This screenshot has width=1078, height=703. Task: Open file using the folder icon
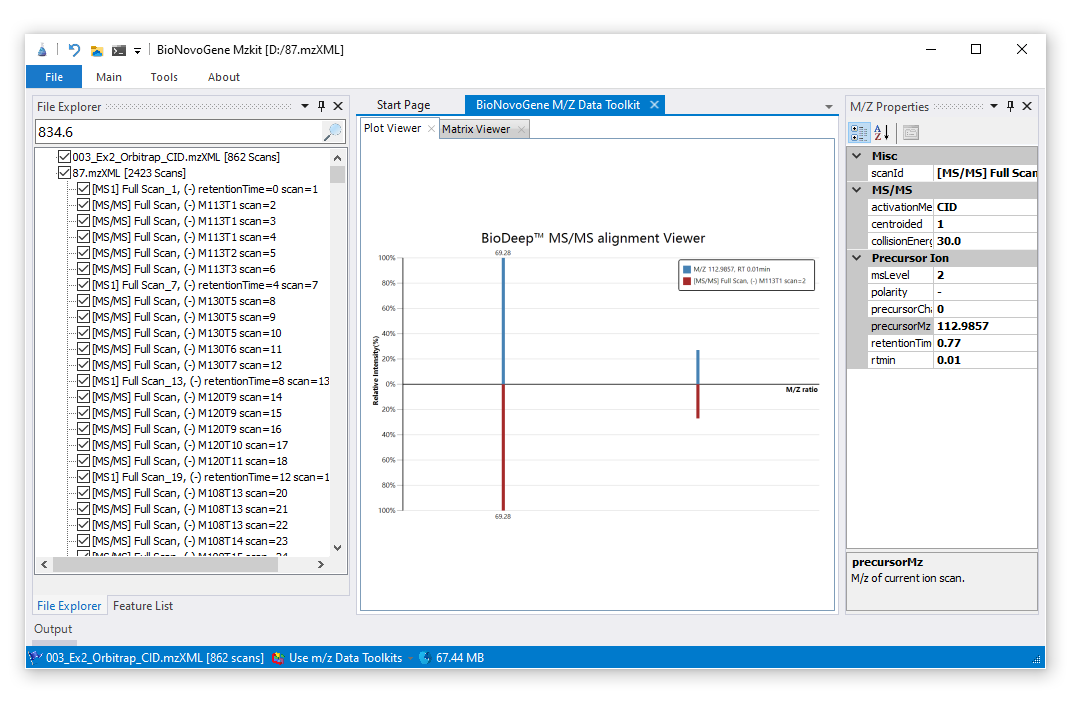97,50
